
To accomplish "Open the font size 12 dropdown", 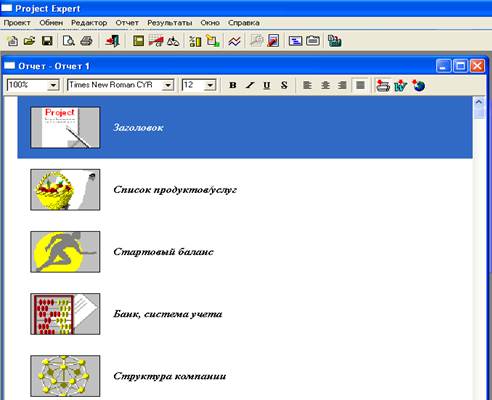I will pyautogui.click(x=210, y=85).
